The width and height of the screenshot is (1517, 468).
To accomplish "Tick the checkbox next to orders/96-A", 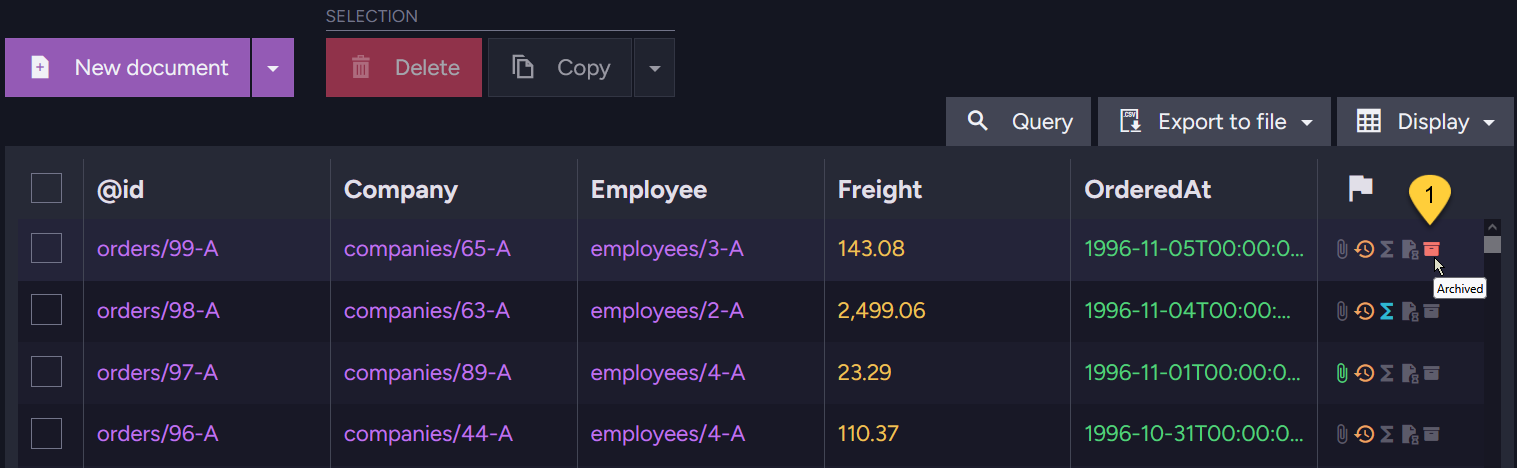I will coord(46,433).
